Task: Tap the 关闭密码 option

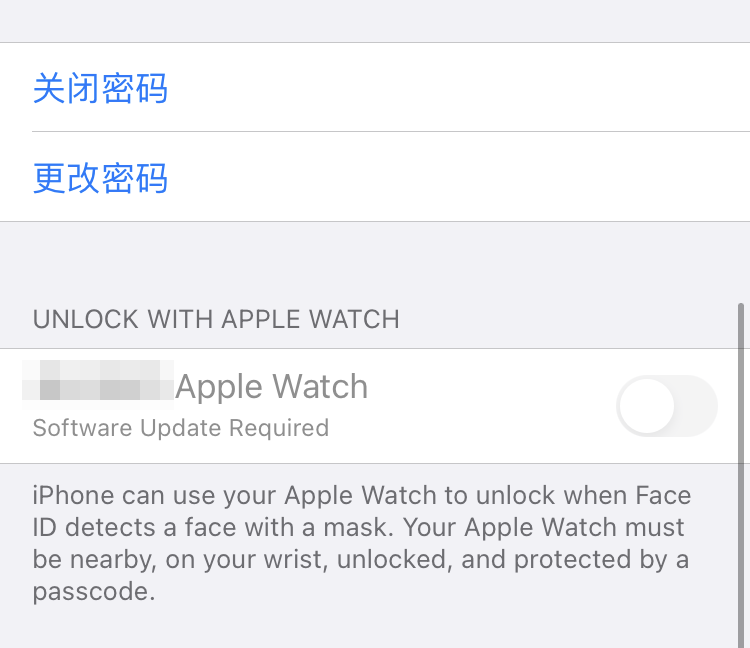Action: pyautogui.click(x=100, y=88)
